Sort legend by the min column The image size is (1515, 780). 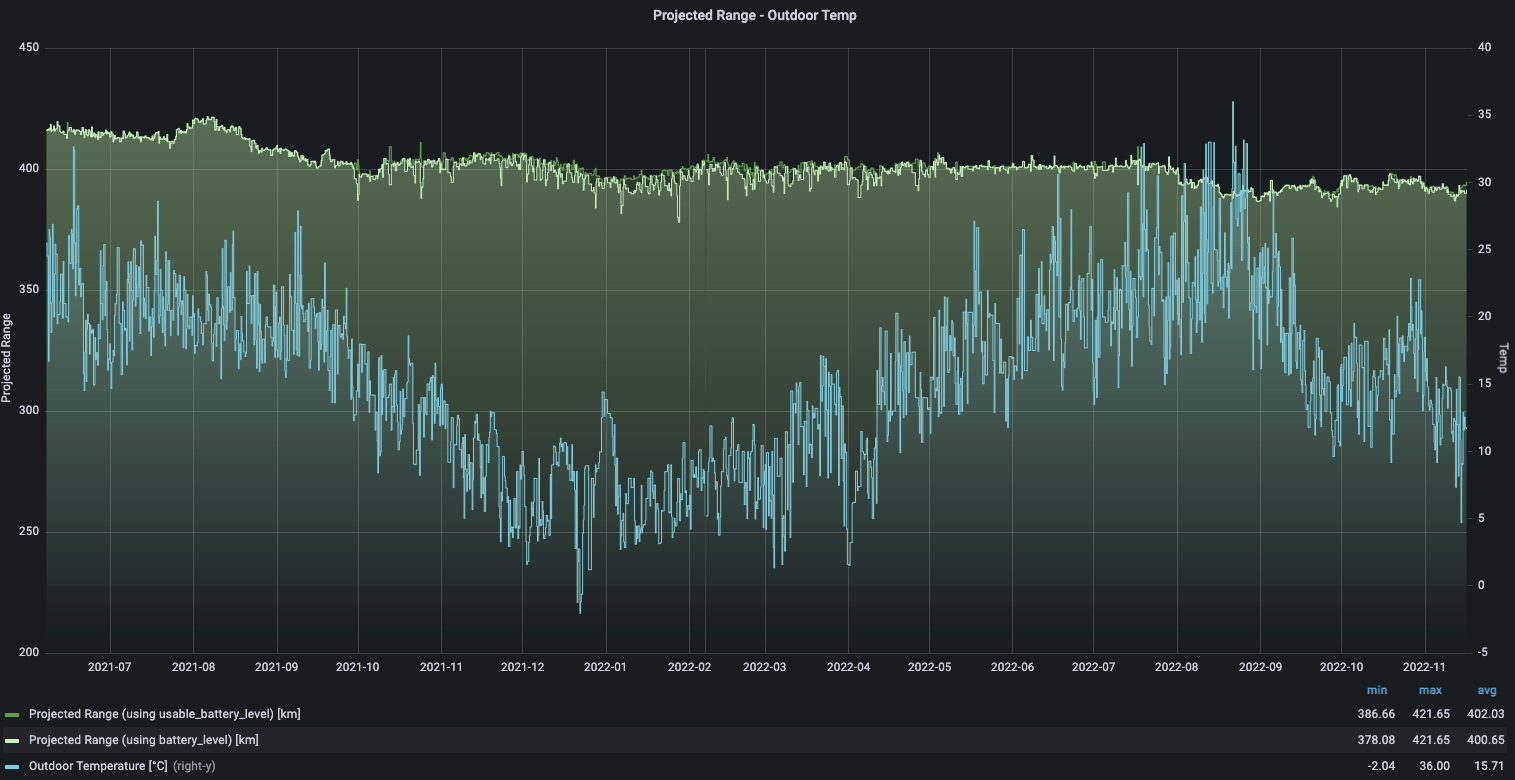pos(1377,691)
